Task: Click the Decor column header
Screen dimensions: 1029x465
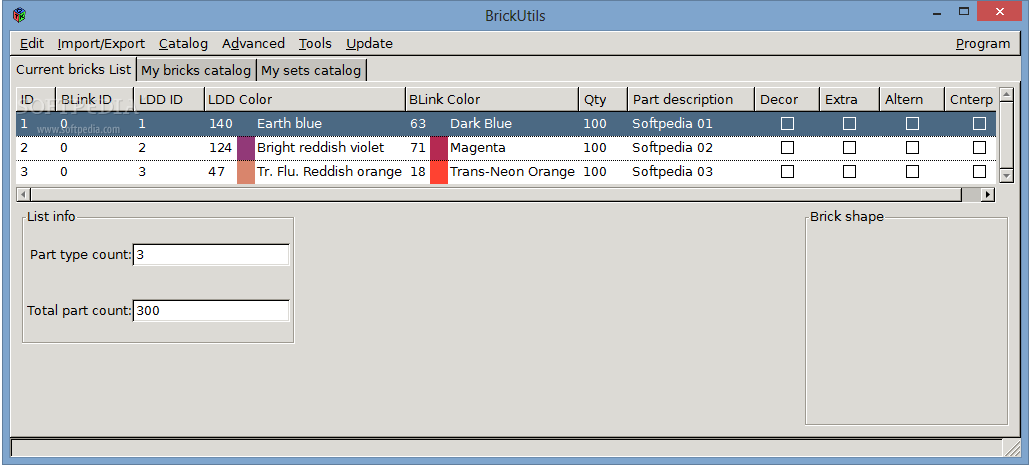Action: coord(787,100)
